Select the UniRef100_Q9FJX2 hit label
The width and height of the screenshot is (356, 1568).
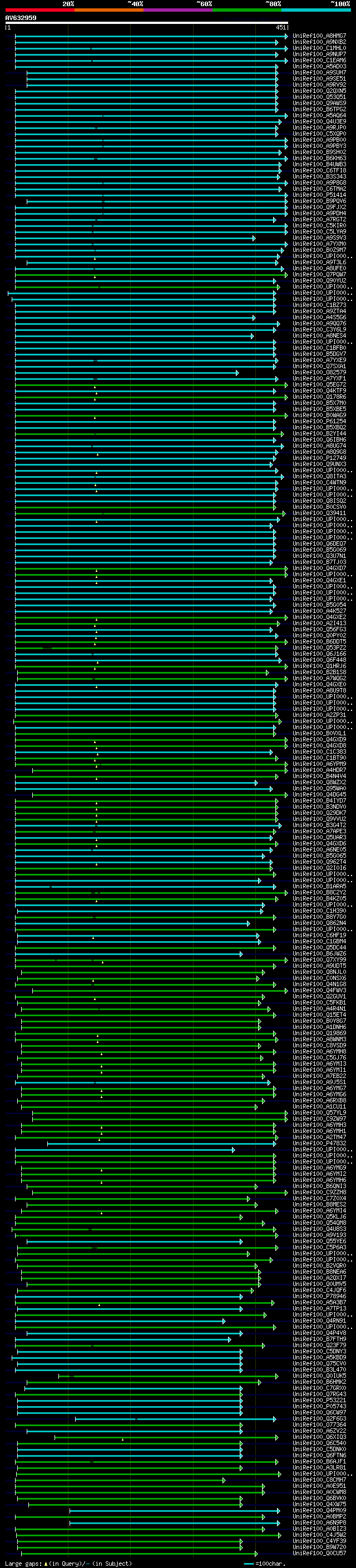pyautogui.click(x=319, y=207)
